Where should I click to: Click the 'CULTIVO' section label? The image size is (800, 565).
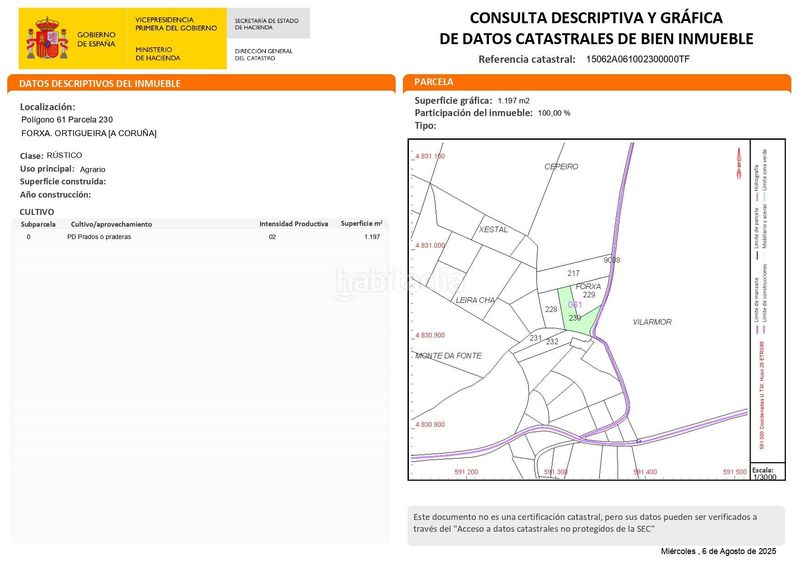point(37,212)
